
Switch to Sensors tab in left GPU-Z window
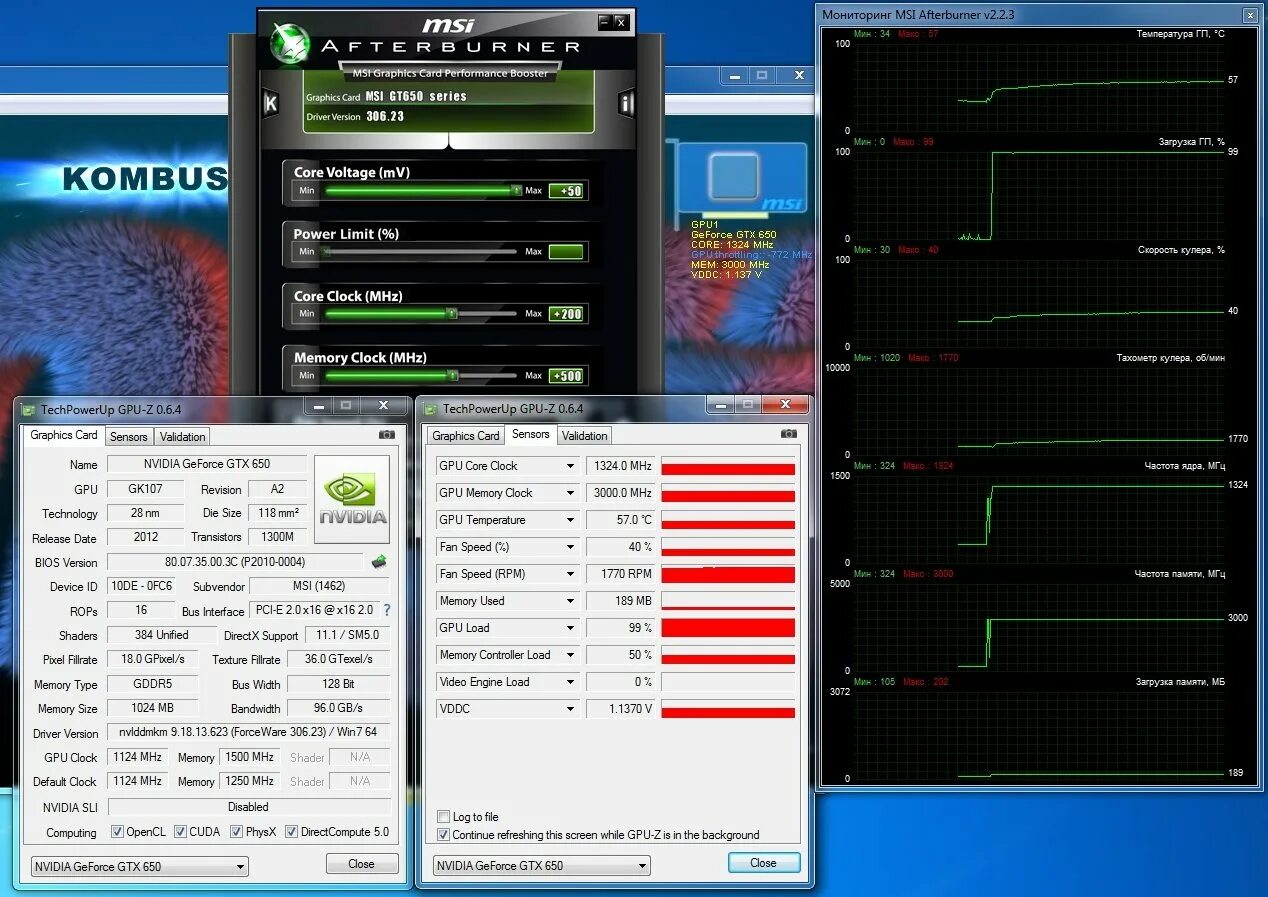pos(128,437)
